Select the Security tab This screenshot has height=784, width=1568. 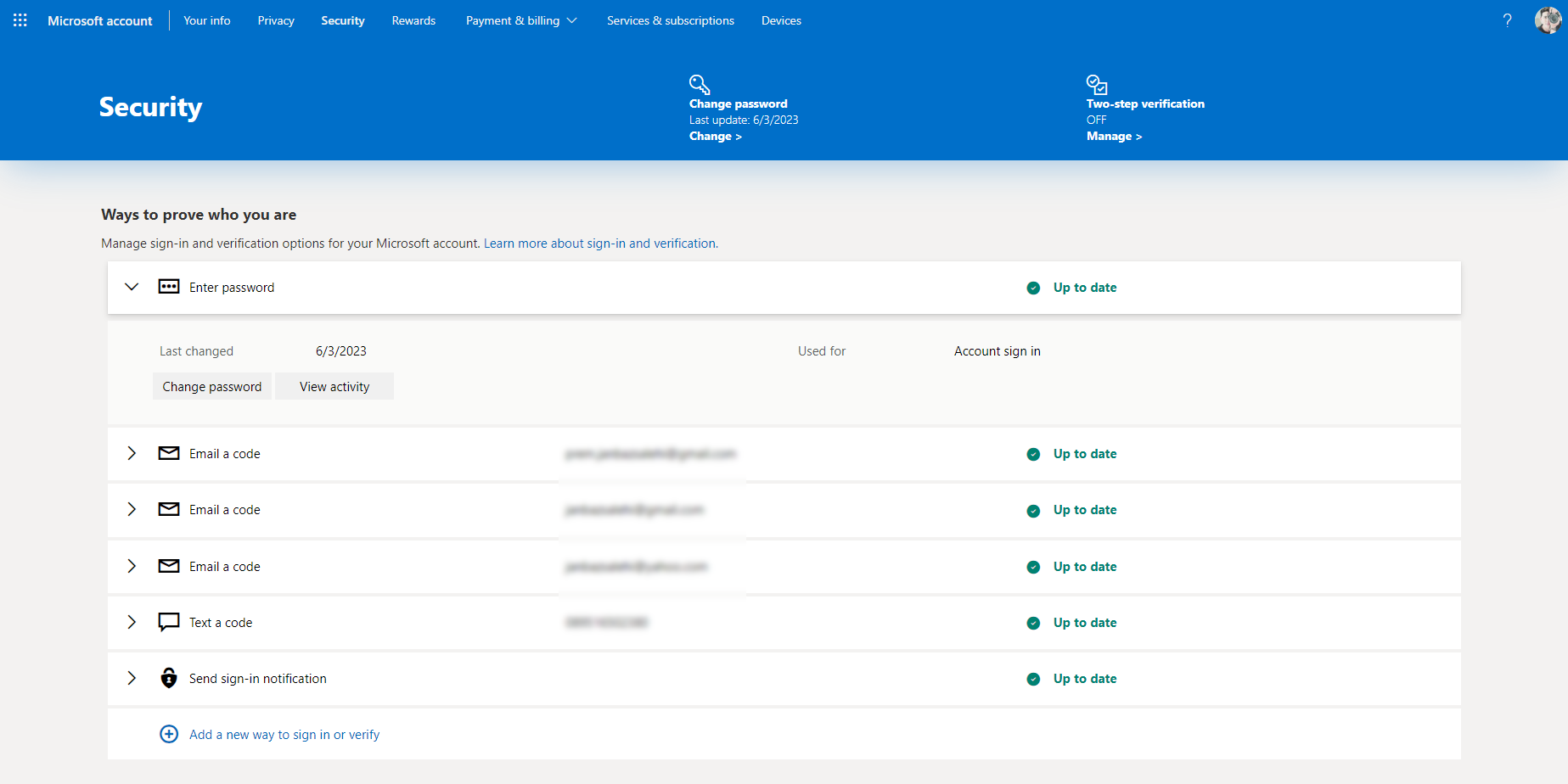click(x=343, y=20)
